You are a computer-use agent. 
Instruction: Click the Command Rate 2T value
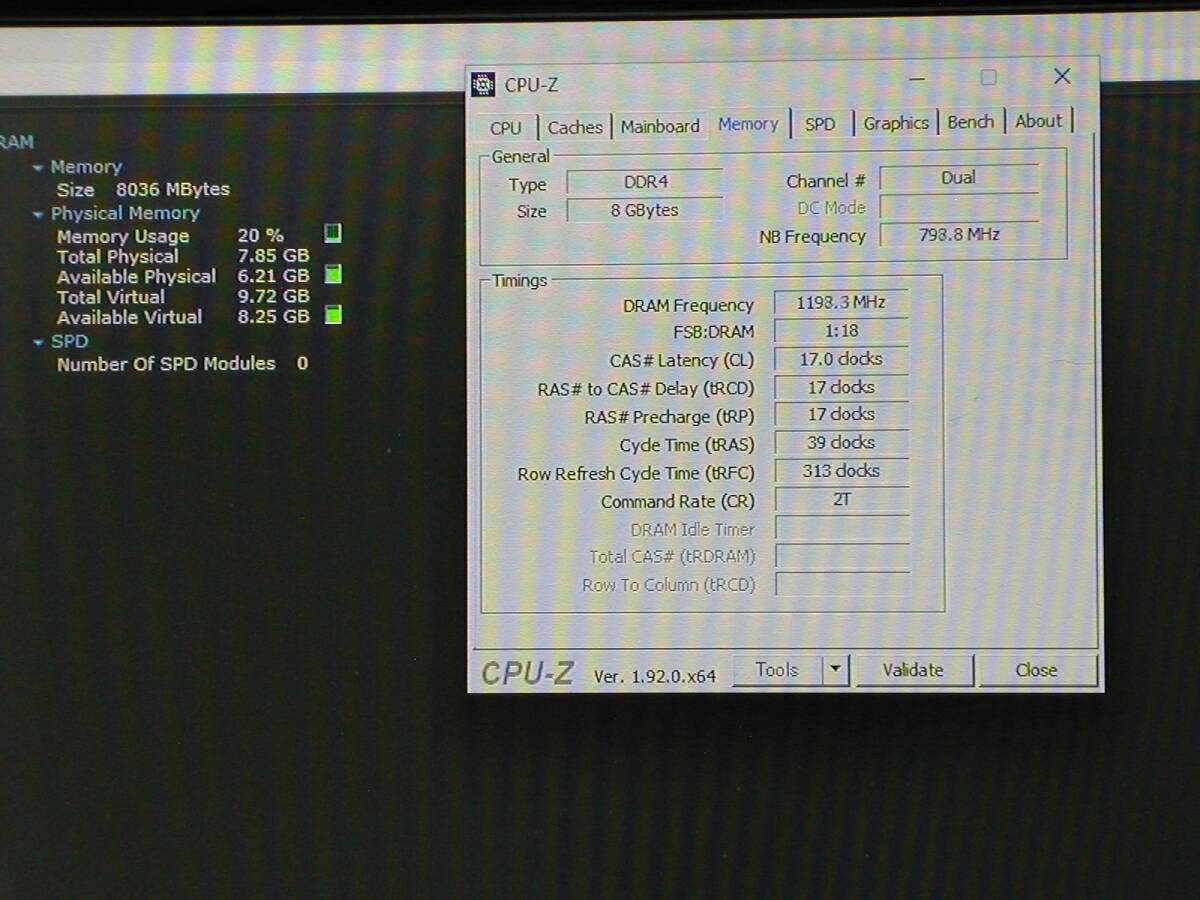(x=841, y=499)
